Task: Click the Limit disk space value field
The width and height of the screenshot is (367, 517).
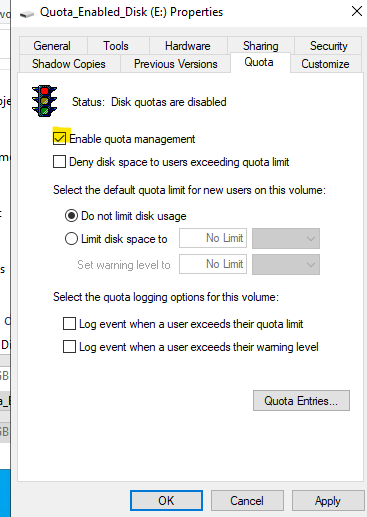Action: [213, 238]
